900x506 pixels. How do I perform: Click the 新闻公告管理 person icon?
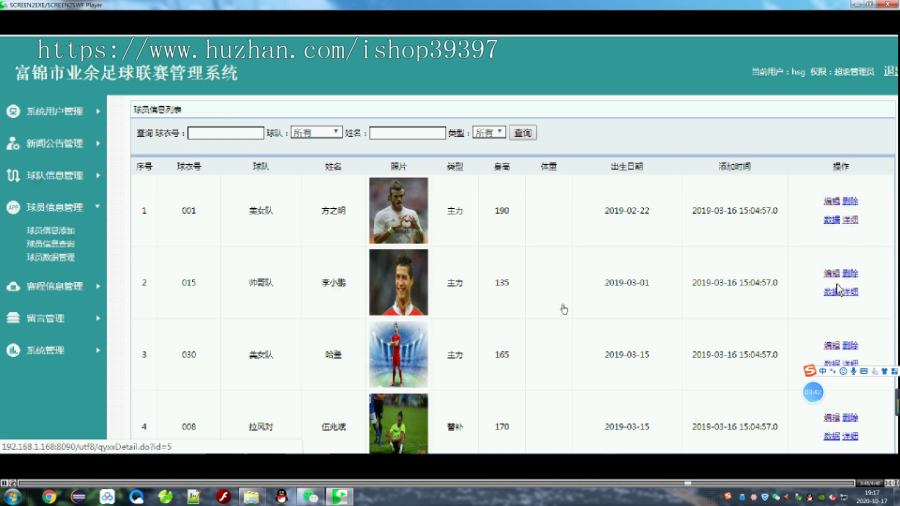(13, 143)
